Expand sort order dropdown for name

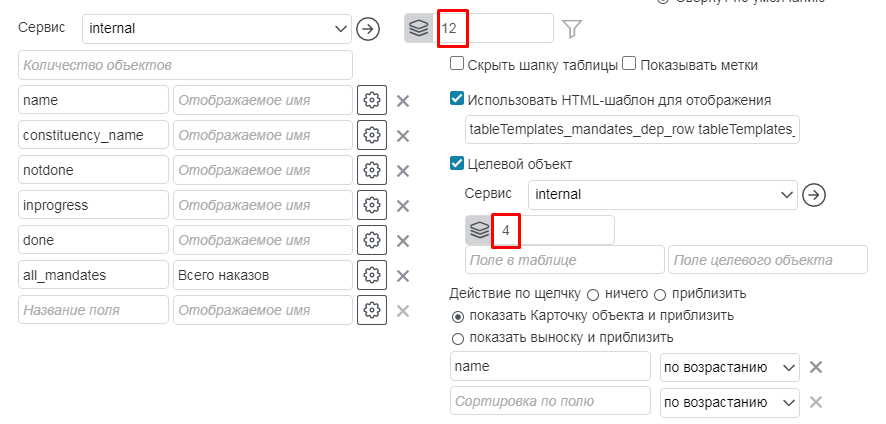(729, 367)
